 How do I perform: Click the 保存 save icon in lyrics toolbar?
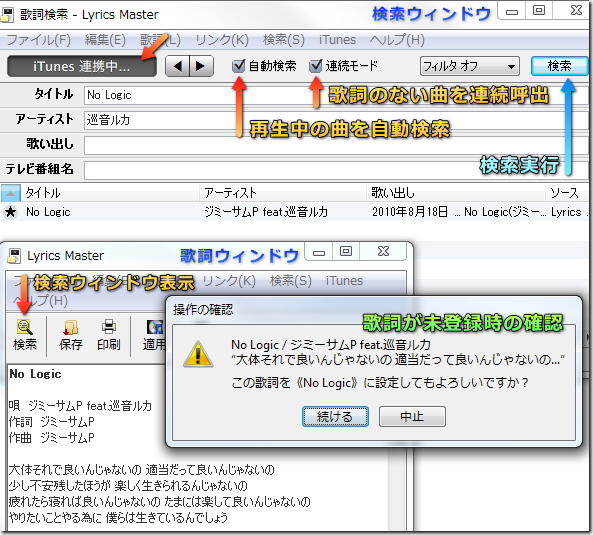(71, 327)
